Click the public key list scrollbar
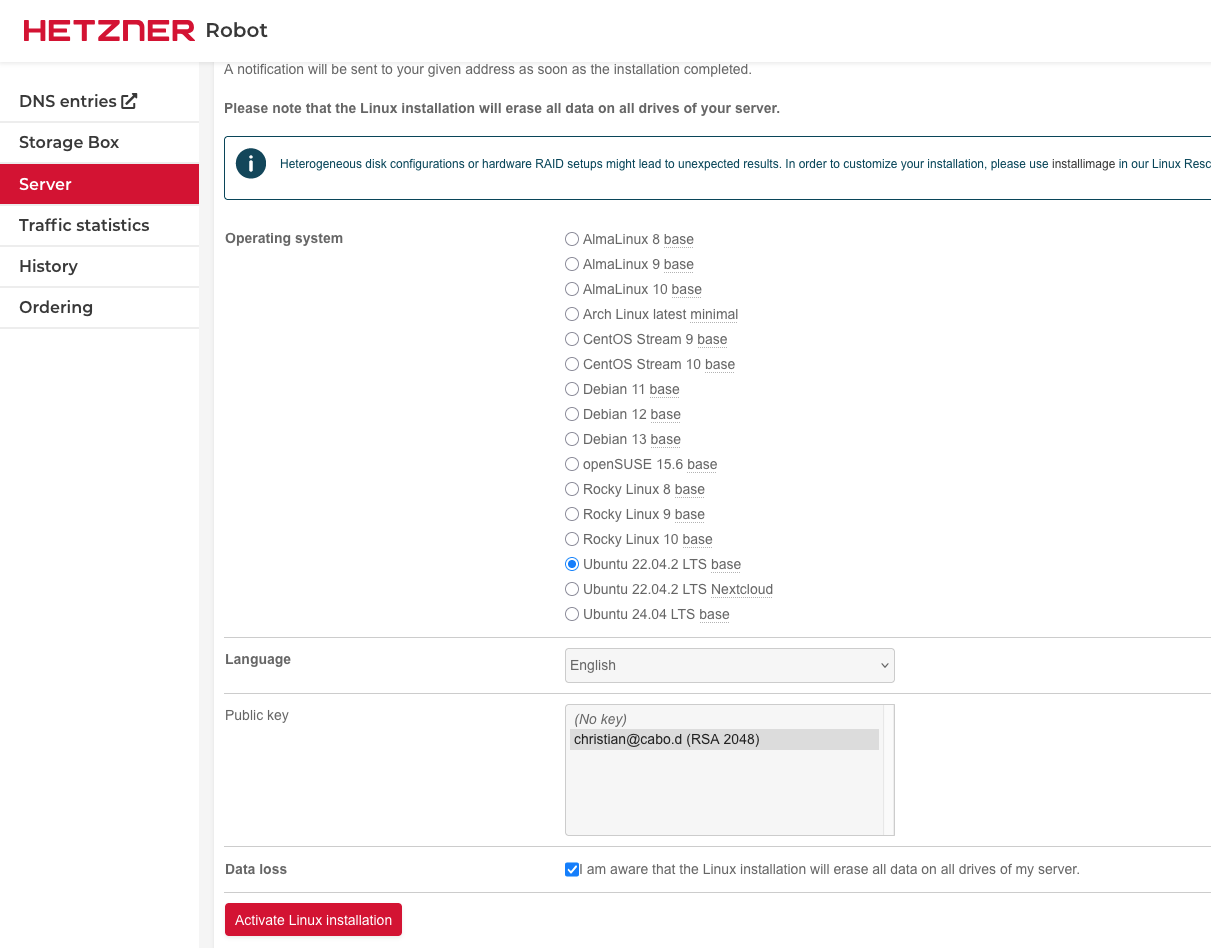The height and width of the screenshot is (948, 1211). click(888, 769)
